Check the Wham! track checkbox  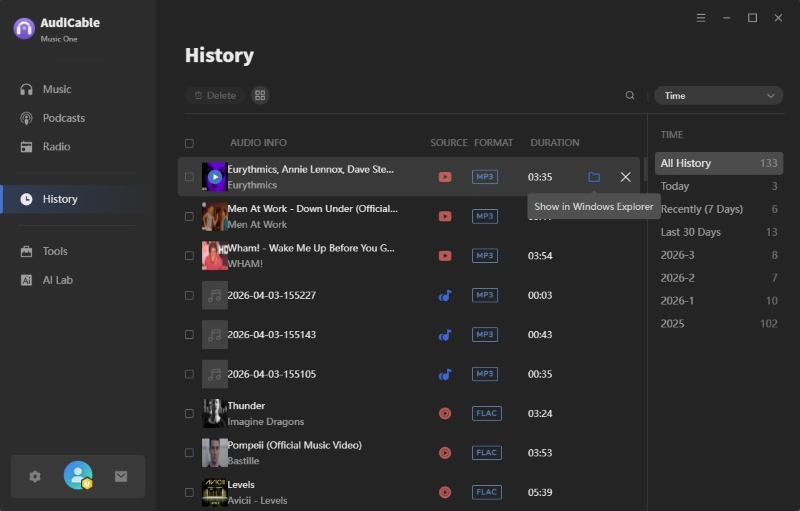point(189,256)
